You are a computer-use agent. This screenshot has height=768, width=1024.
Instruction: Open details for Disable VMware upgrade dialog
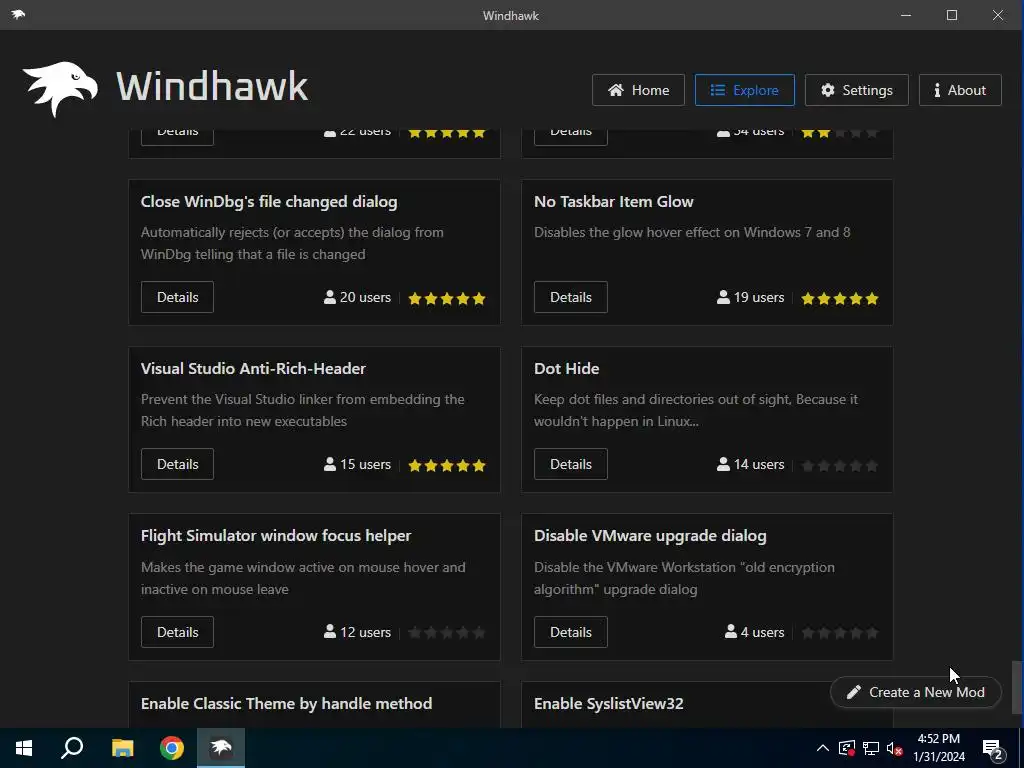[x=571, y=632]
